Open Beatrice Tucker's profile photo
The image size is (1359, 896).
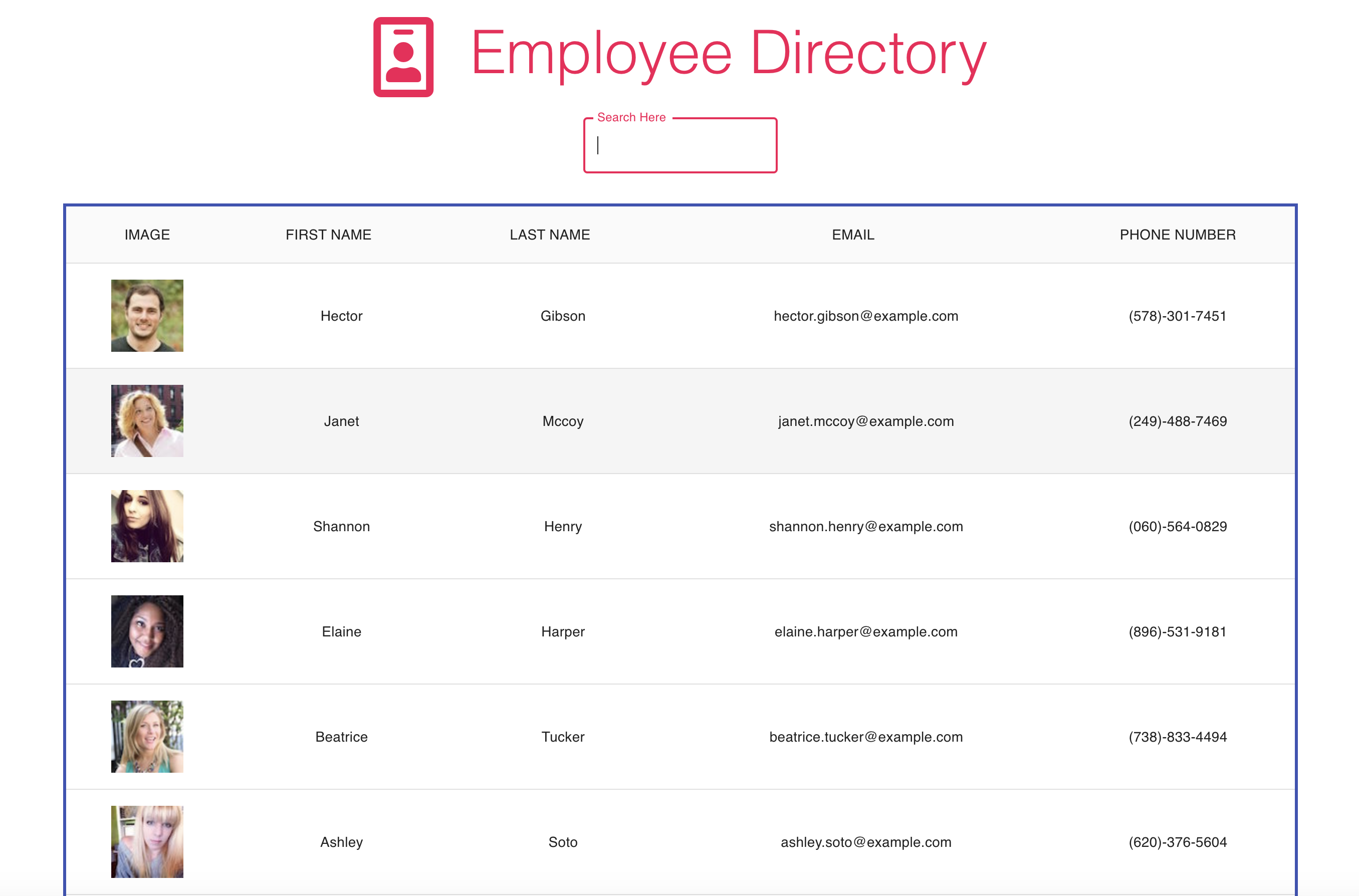(146, 737)
